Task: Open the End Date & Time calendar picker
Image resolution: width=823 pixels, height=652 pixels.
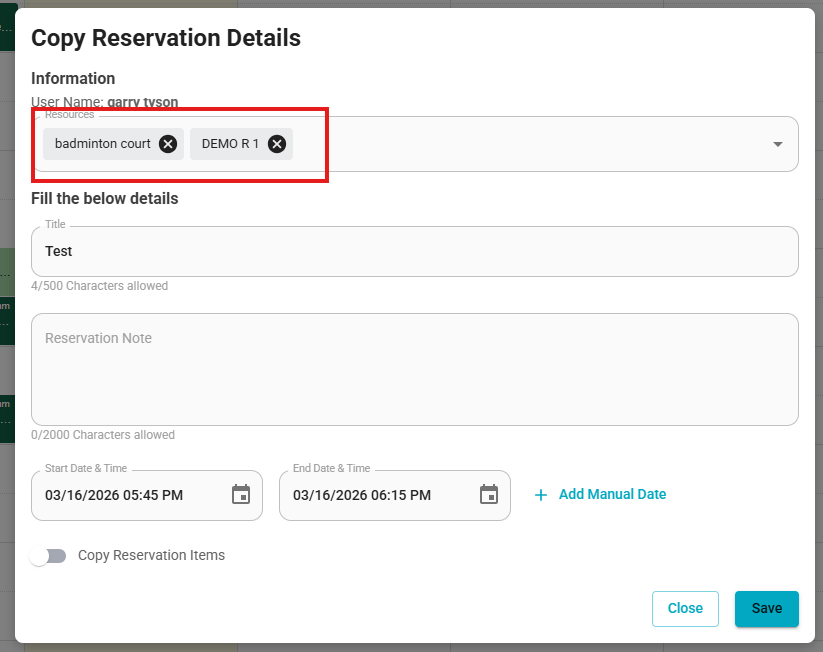Action: 489,495
